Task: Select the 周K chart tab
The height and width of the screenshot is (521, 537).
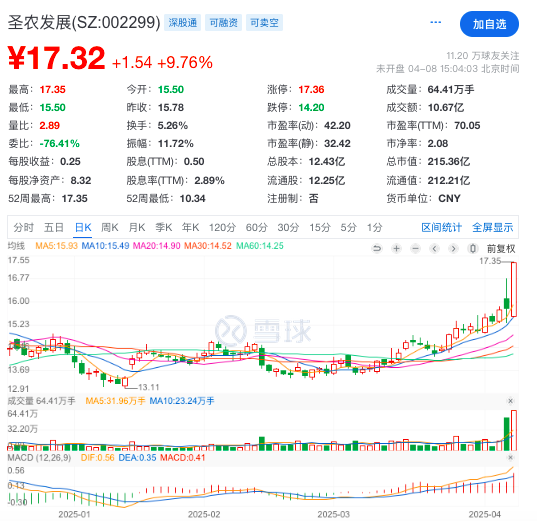Action: click(x=110, y=227)
